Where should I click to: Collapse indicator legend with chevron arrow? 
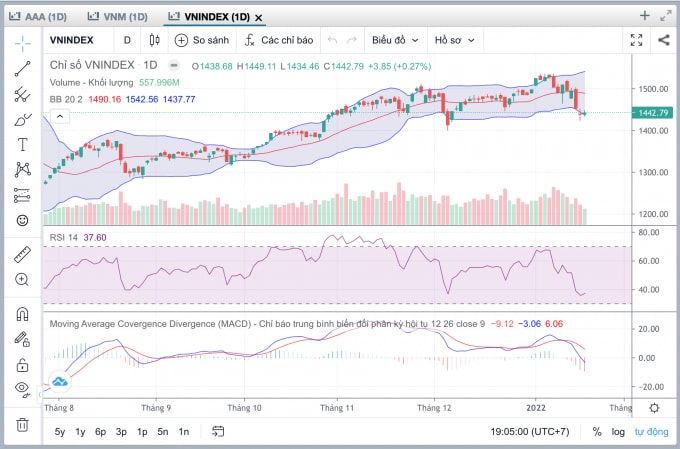coord(60,116)
